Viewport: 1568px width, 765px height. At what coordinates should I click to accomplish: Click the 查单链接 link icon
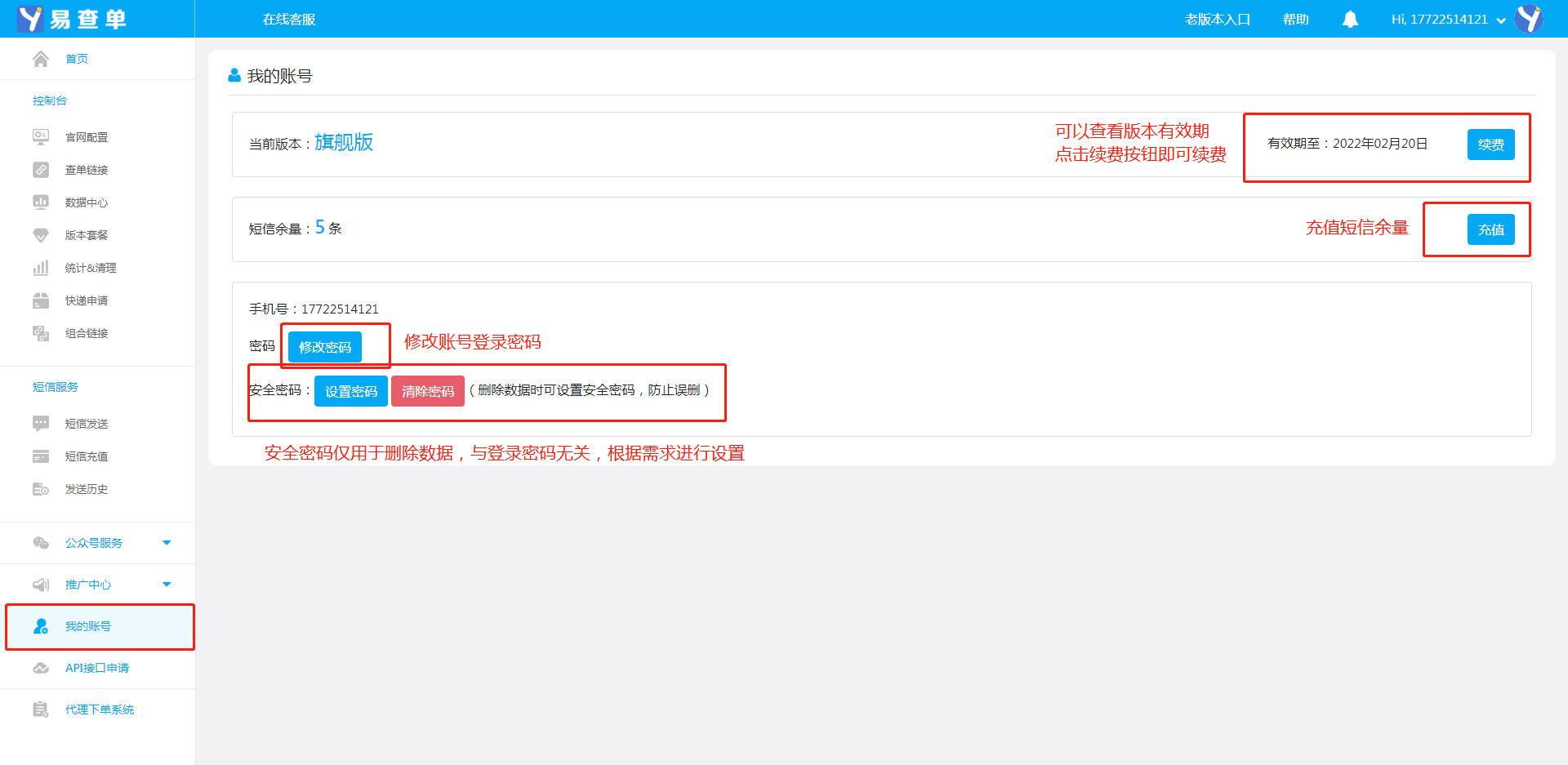tap(41, 170)
